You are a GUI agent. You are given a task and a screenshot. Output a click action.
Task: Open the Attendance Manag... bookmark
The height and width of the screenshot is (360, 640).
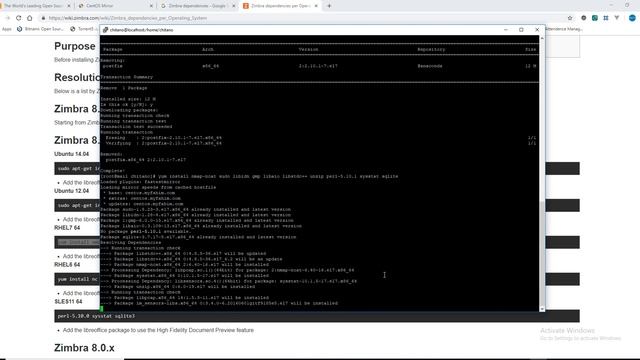(x=564, y=29)
